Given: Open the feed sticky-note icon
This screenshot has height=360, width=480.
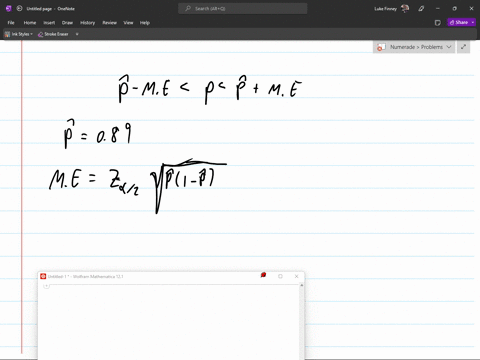Looking at the screenshot, I should [438, 23].
